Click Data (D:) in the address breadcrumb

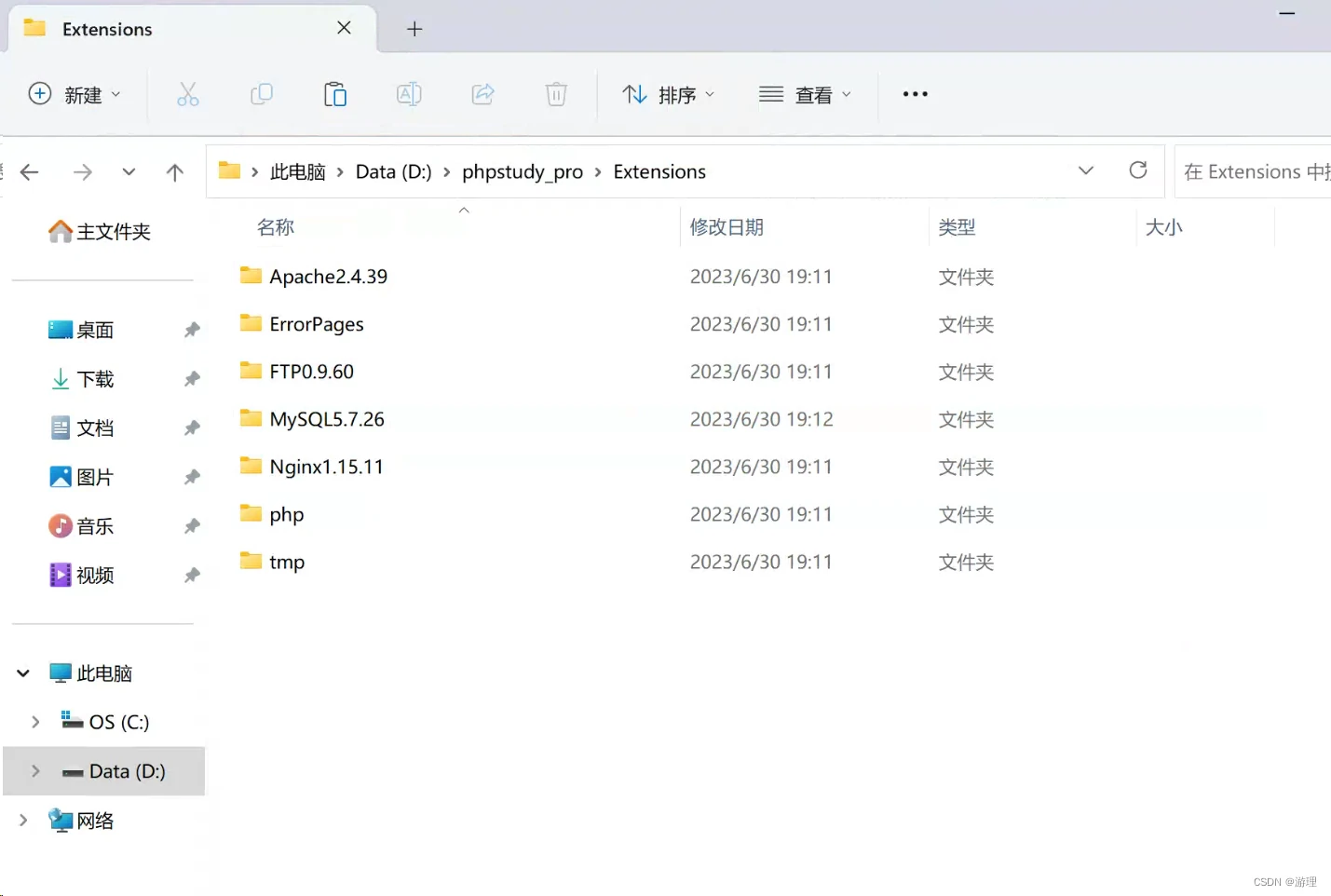pyautogui.click(x=394, y=171)
